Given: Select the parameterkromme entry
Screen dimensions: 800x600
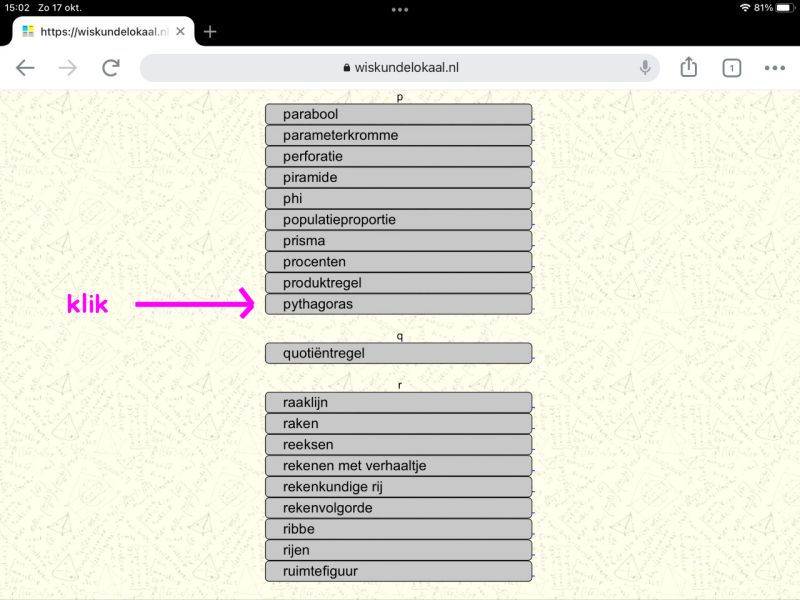Looking at the screenshot, I should point(398,135).
